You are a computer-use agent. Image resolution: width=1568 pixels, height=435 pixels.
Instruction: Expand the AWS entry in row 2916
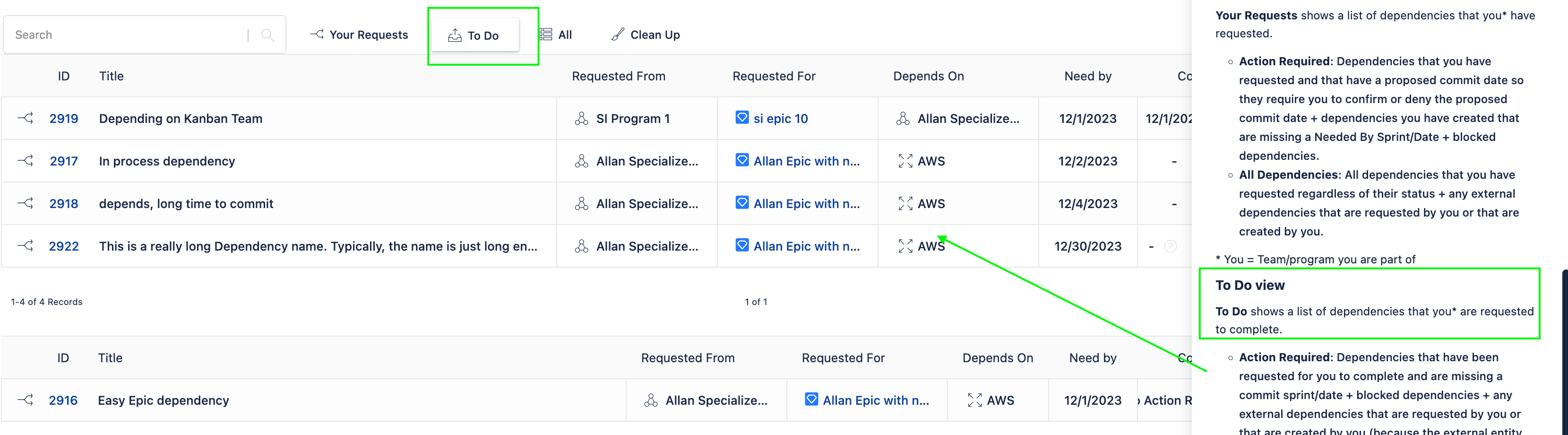point(975,400)
